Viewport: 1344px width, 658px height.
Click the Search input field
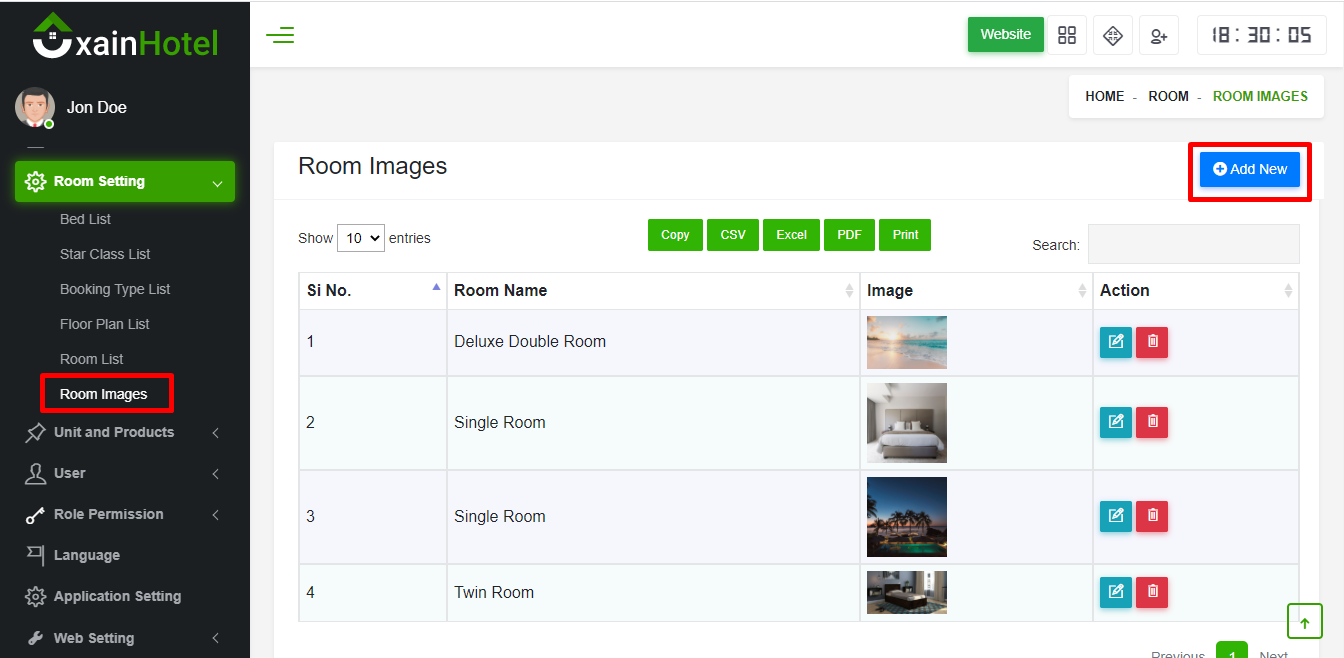tap(1193, 244)
